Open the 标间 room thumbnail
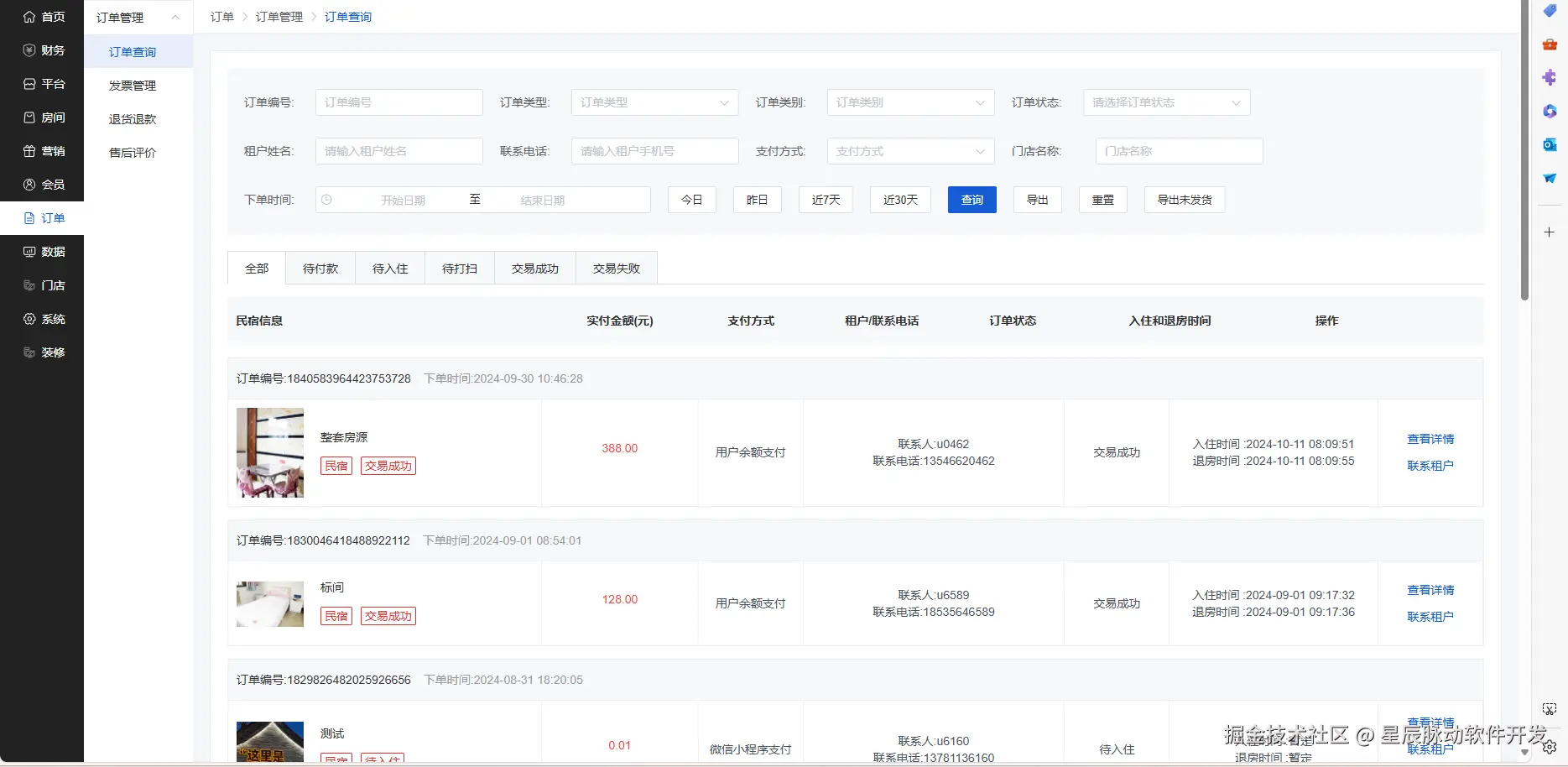Viewport: 1568px width, 767px height. [x=270, y=604]
